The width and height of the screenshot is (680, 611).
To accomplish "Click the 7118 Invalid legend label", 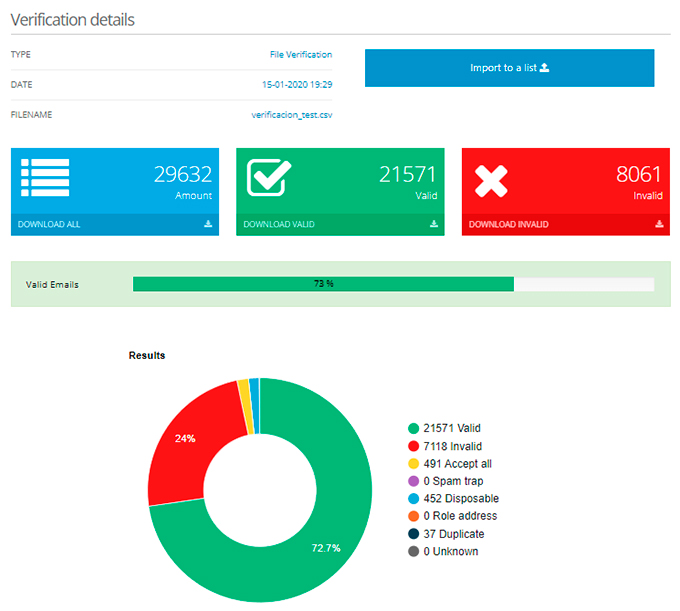I will pos(453,446).
